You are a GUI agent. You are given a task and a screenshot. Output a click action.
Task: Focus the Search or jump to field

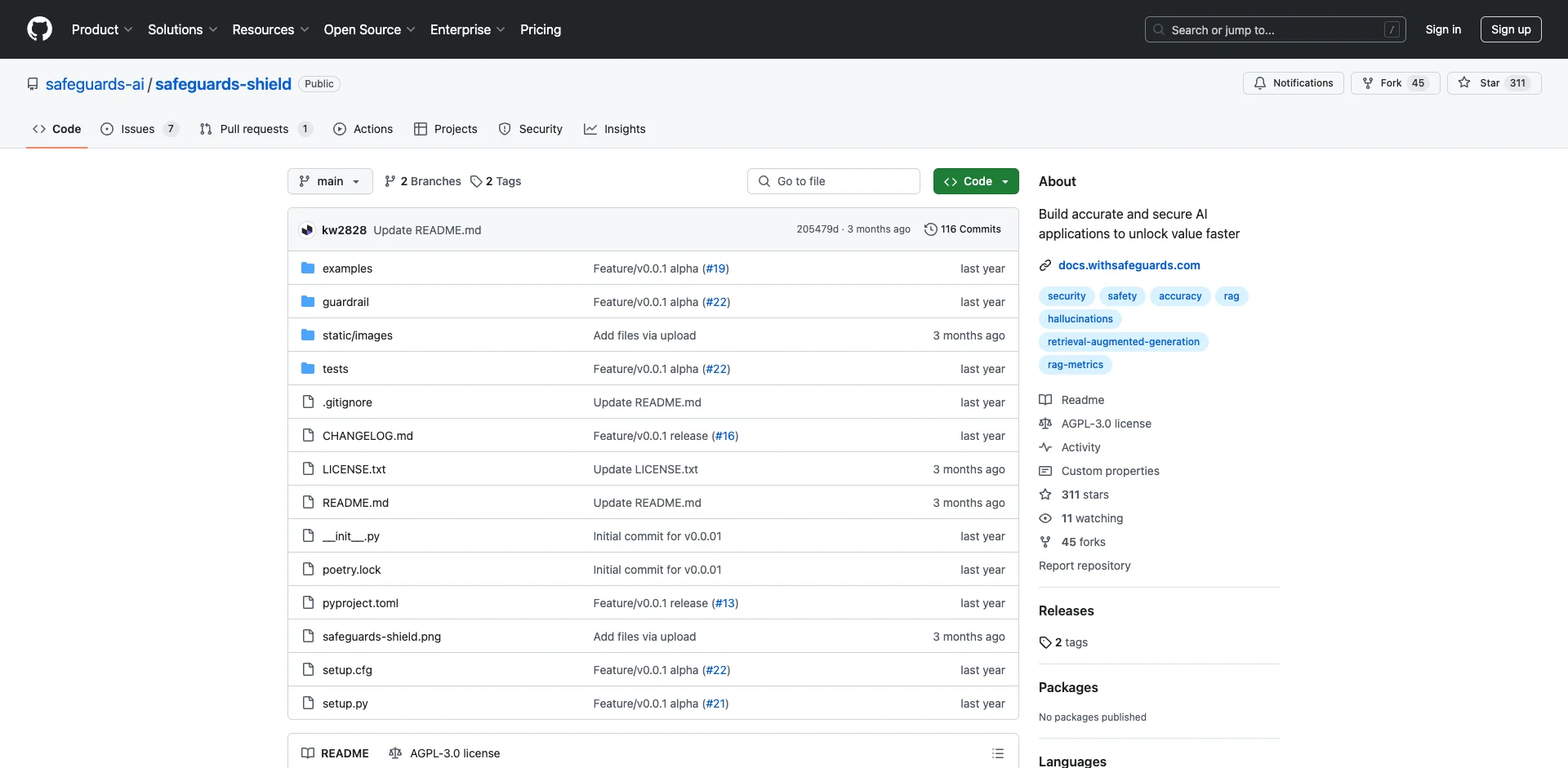[x=1276, y=29]
